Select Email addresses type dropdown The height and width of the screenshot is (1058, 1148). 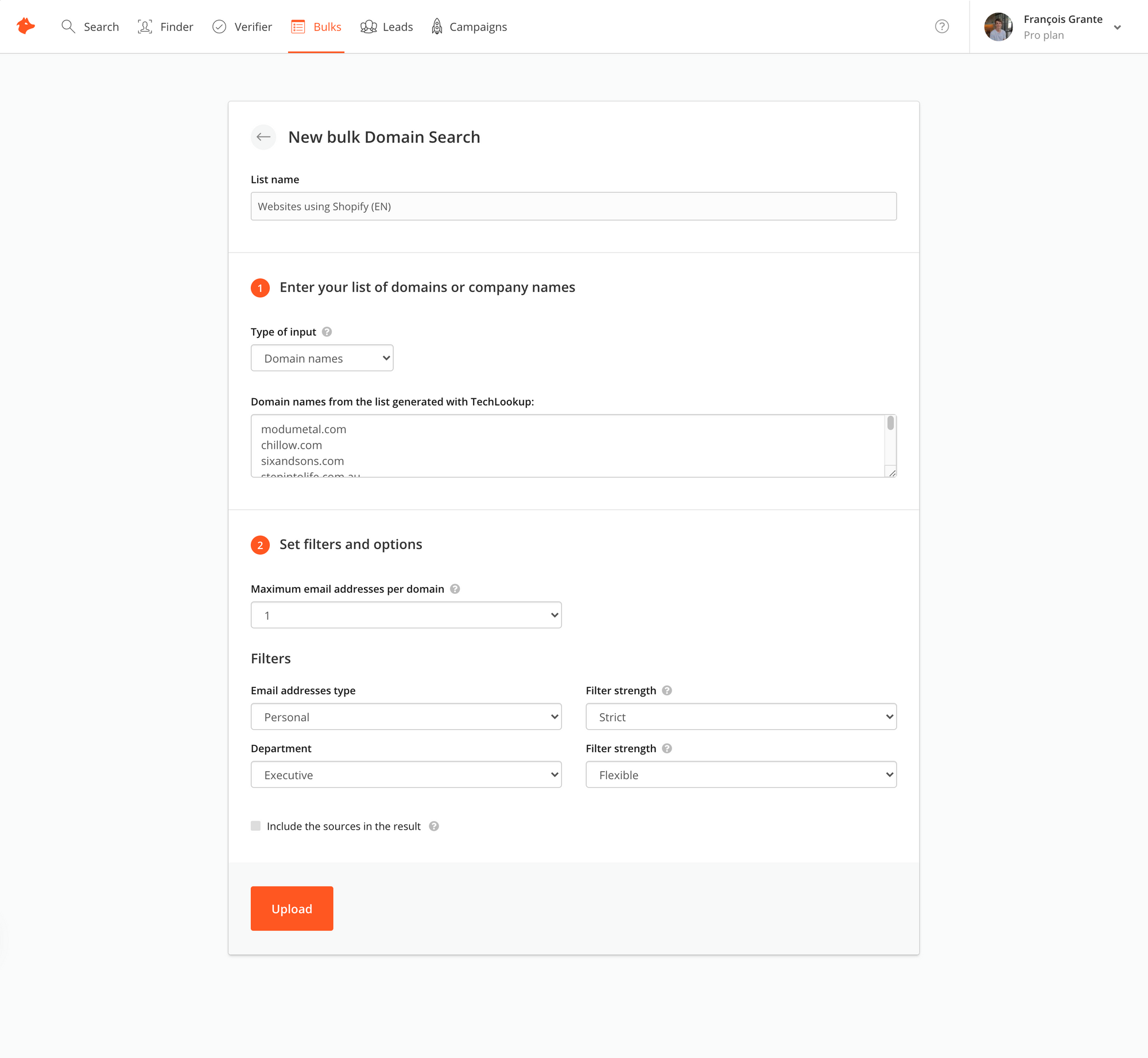[x=406, y=716]
